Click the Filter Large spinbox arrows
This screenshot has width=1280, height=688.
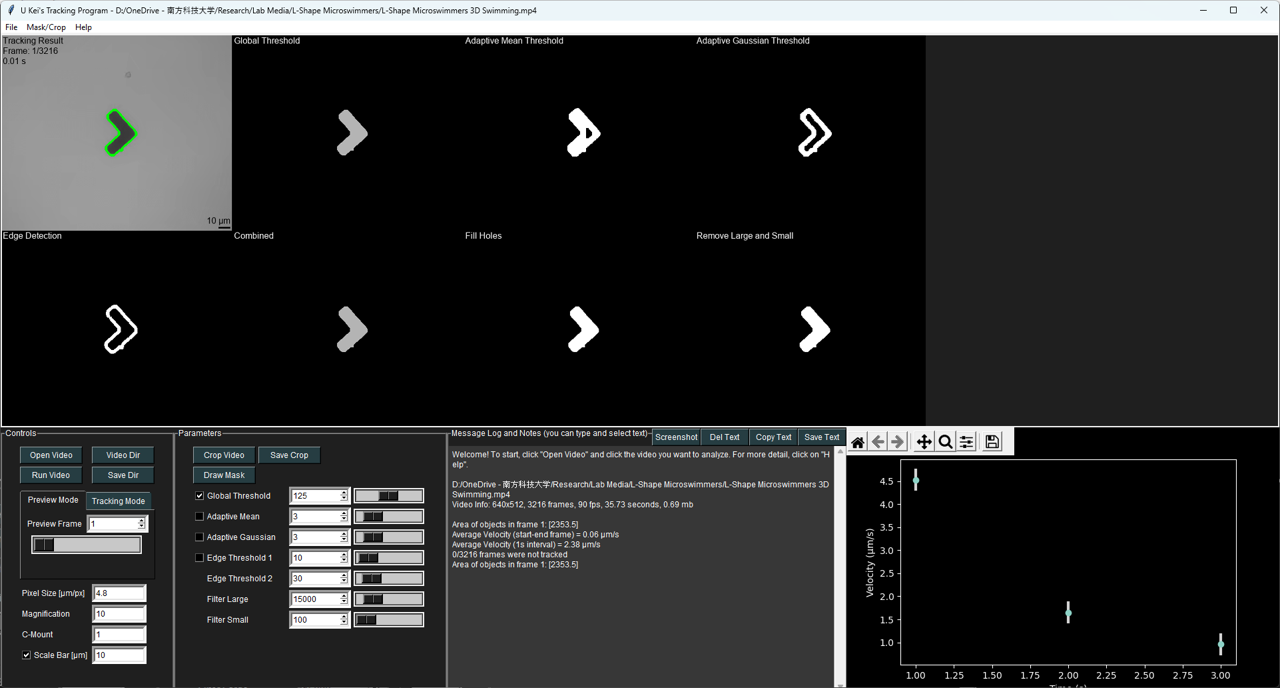[344, 599]
